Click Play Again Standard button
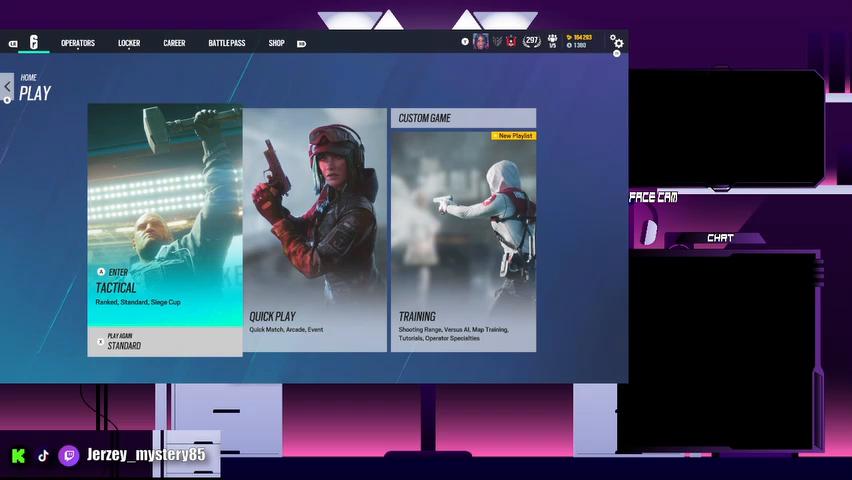Screen dimensions: 852x480 click(165, 341)
